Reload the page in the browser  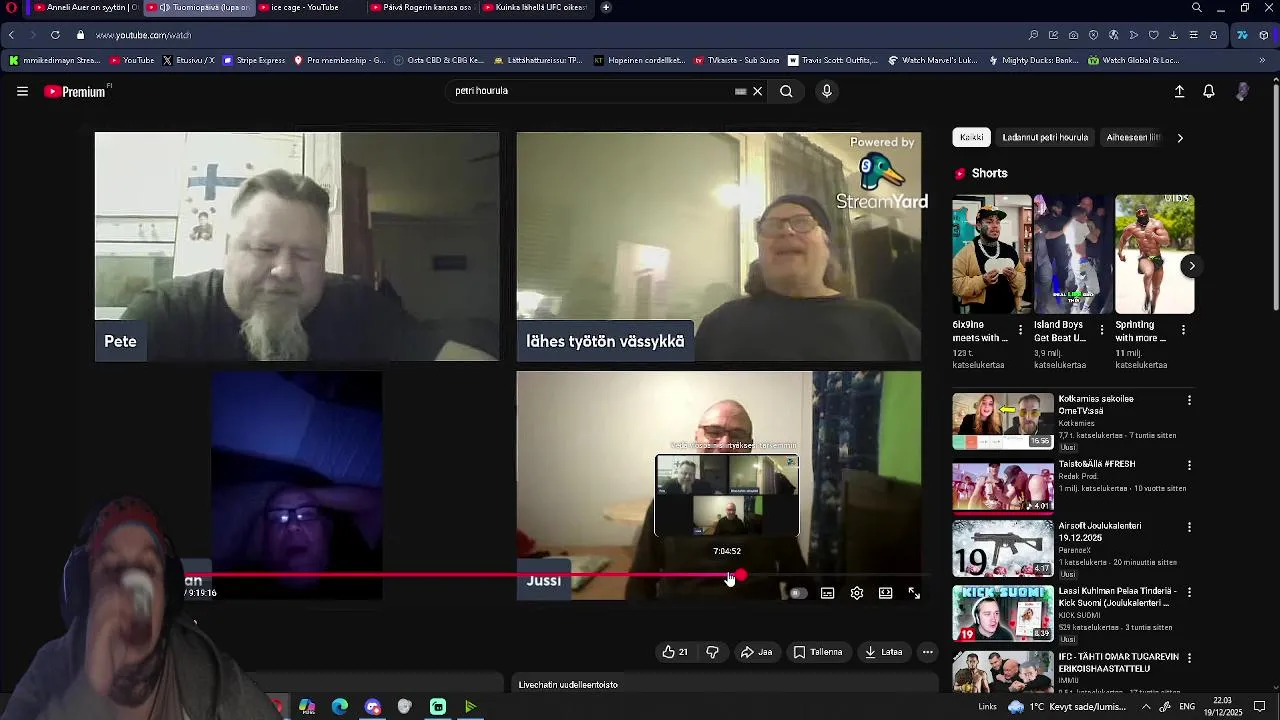tap(55, 35)
